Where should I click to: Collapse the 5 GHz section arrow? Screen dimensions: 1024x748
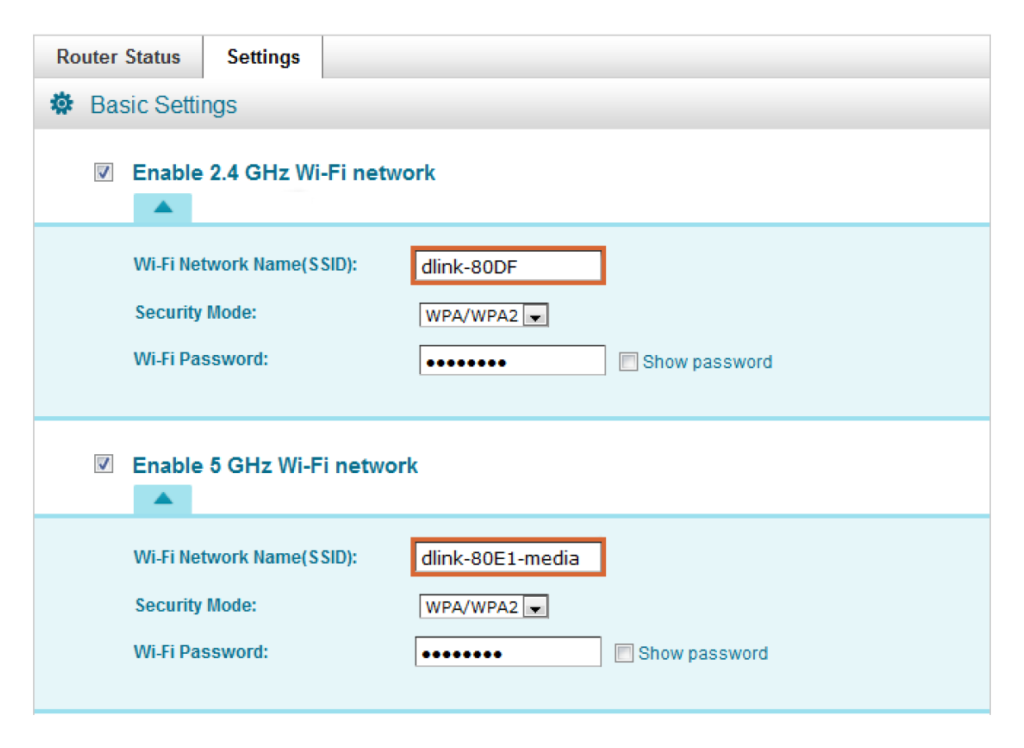[x=163, y=500]
